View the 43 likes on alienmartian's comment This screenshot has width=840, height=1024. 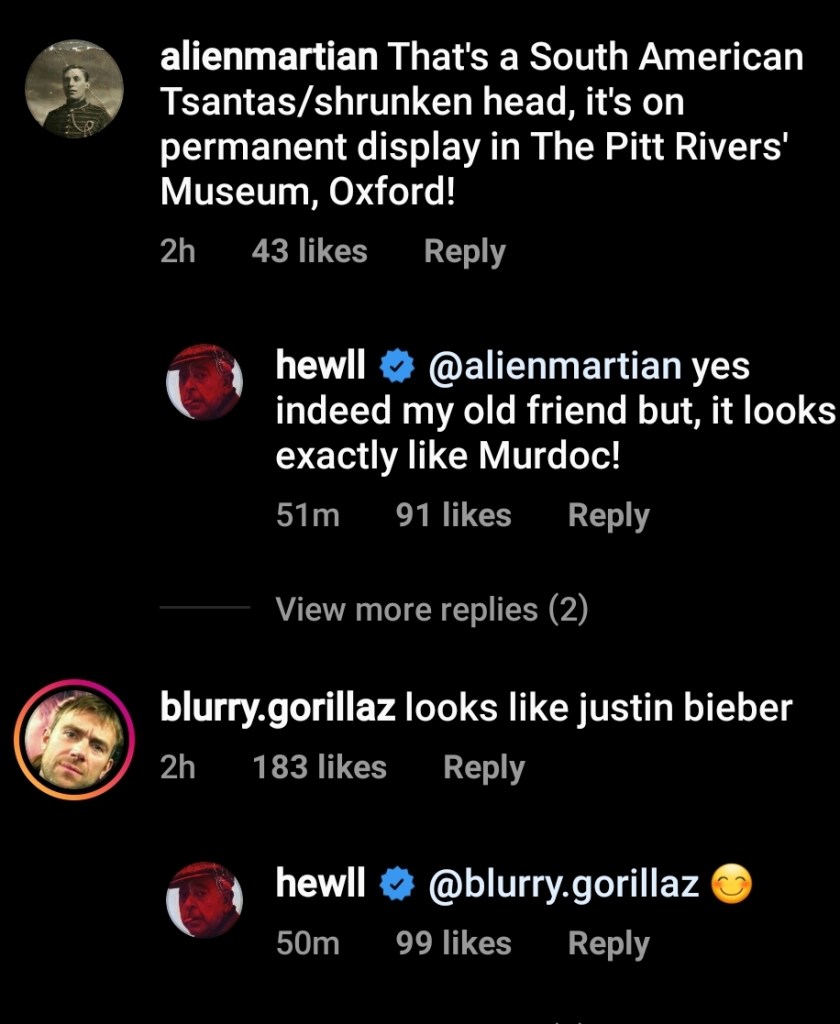pos(309,251)
